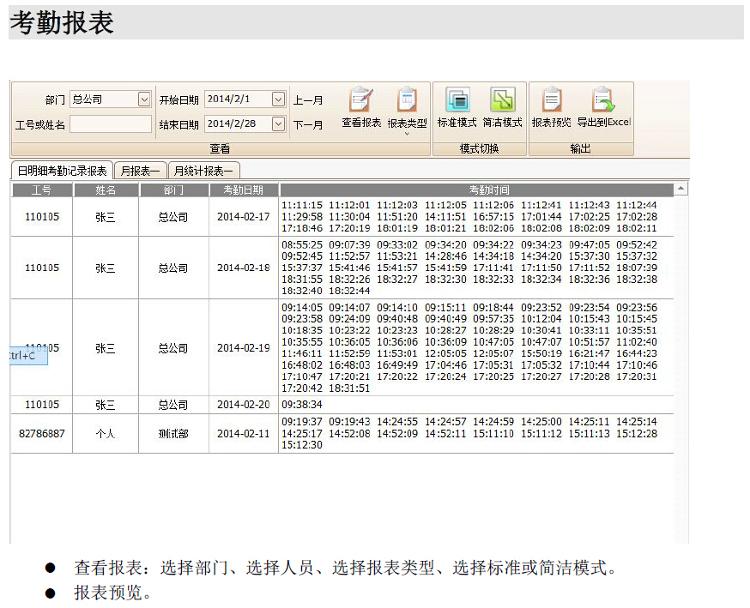
Task: Click the 下一月 next month button
Action: click(308, 125)
